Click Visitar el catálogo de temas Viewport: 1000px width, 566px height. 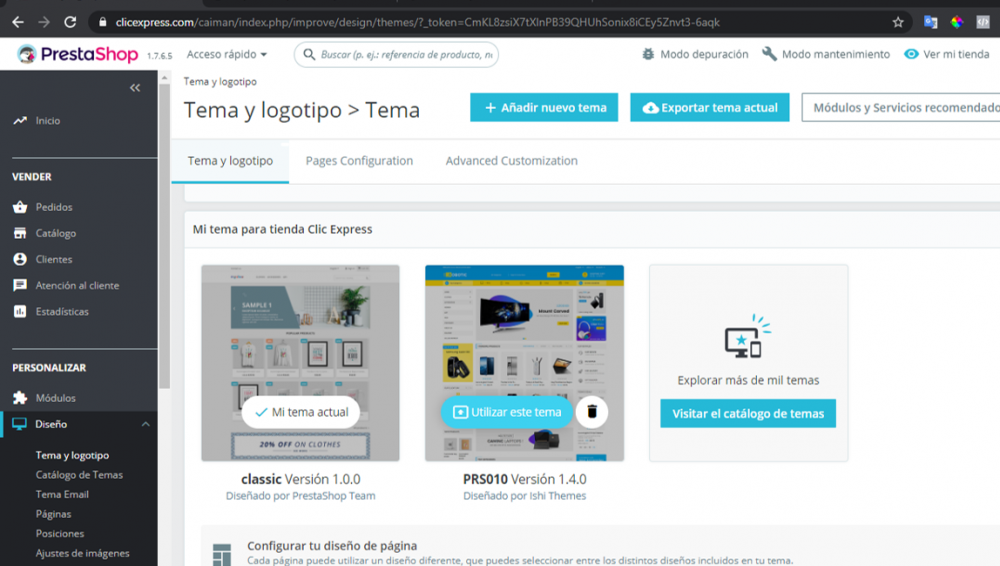[748, 413]
